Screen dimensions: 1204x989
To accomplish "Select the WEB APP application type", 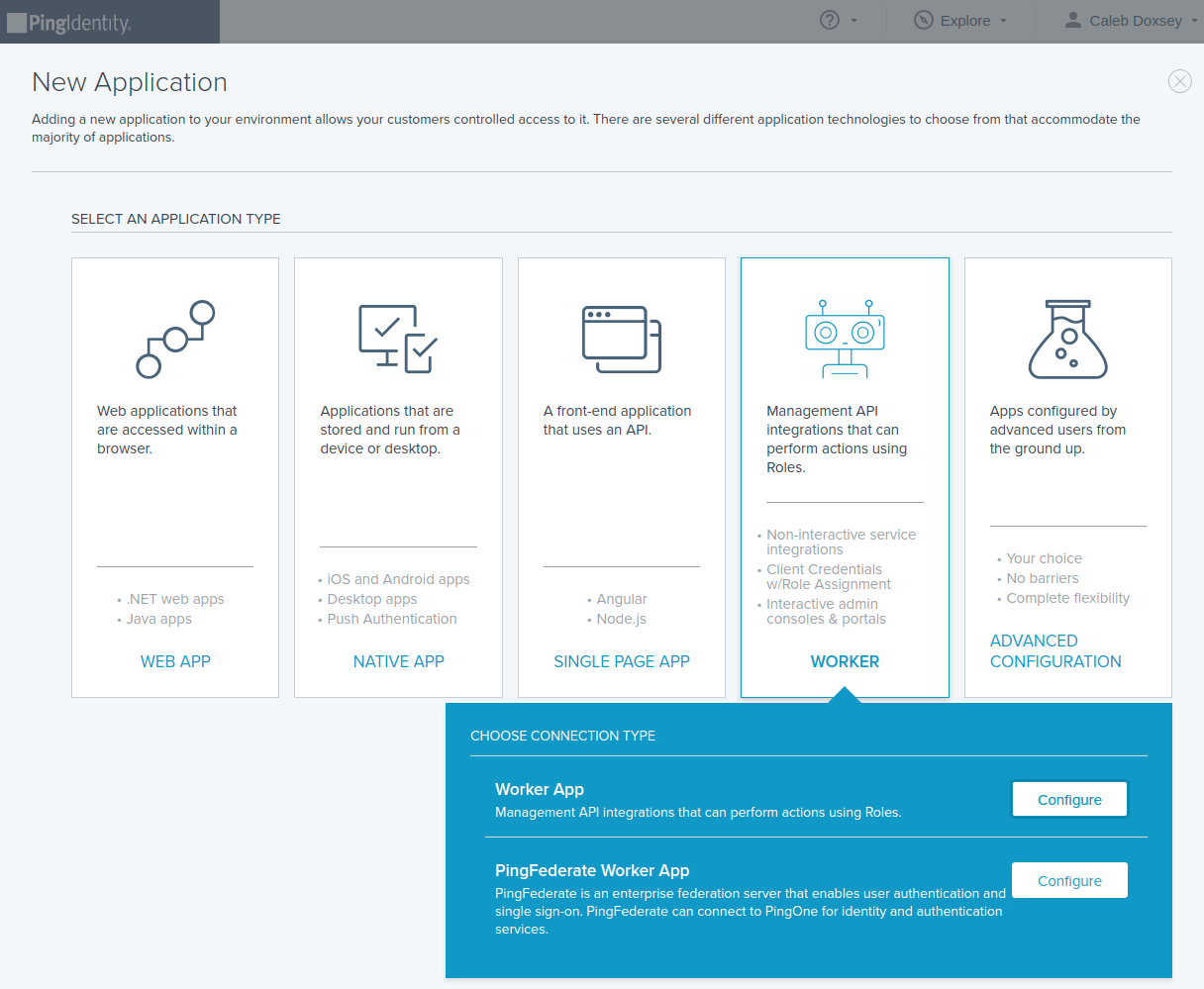I will click(175, 661).
